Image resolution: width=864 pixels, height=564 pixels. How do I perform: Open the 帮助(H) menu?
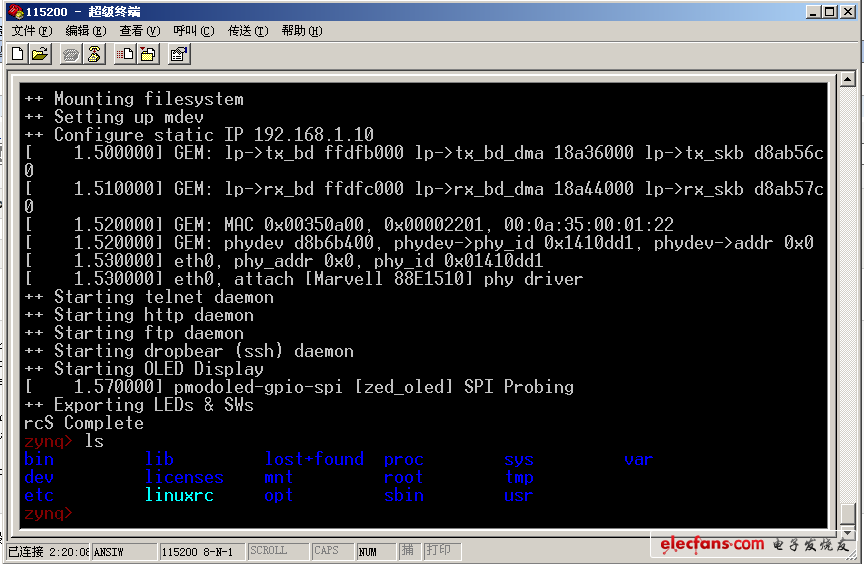tap(302, 31)
